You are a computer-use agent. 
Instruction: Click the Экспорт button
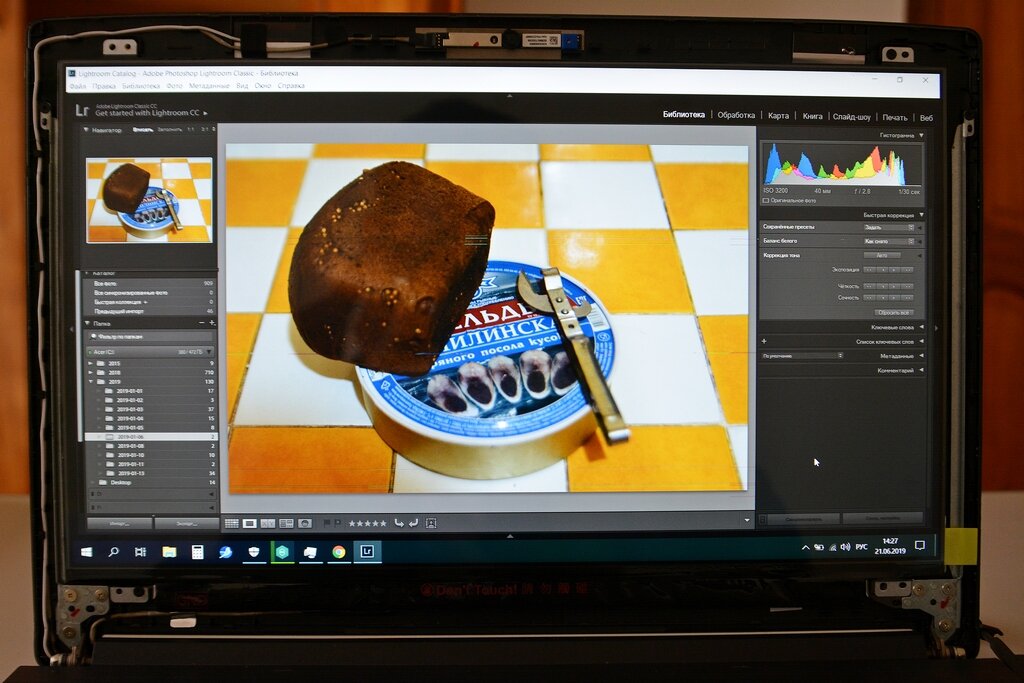186,523
